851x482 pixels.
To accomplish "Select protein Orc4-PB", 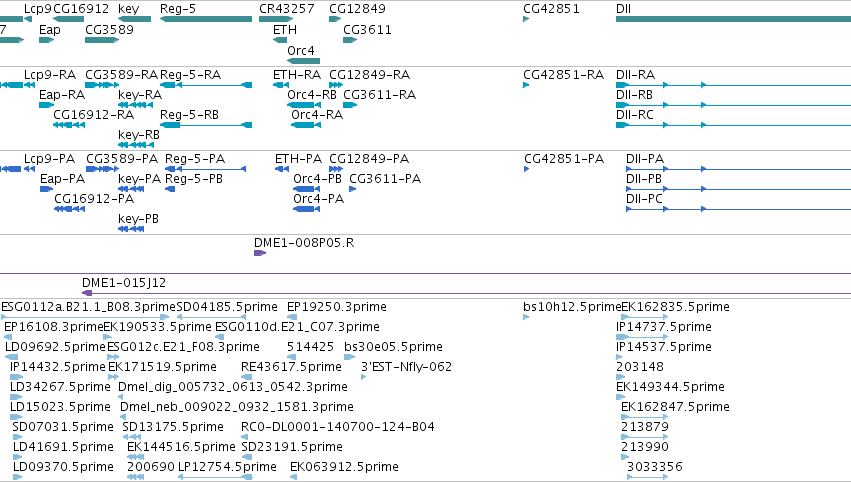I will 307,189.
